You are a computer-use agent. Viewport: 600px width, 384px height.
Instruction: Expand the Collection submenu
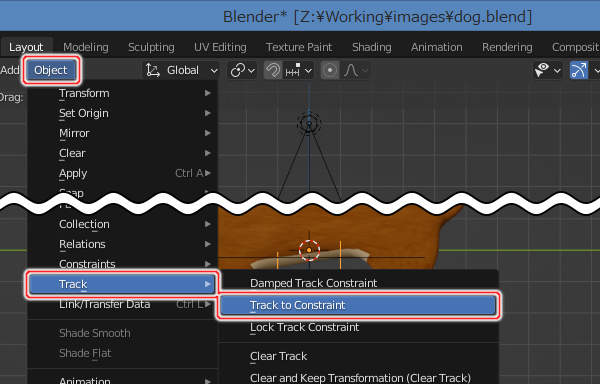point(122,224)
